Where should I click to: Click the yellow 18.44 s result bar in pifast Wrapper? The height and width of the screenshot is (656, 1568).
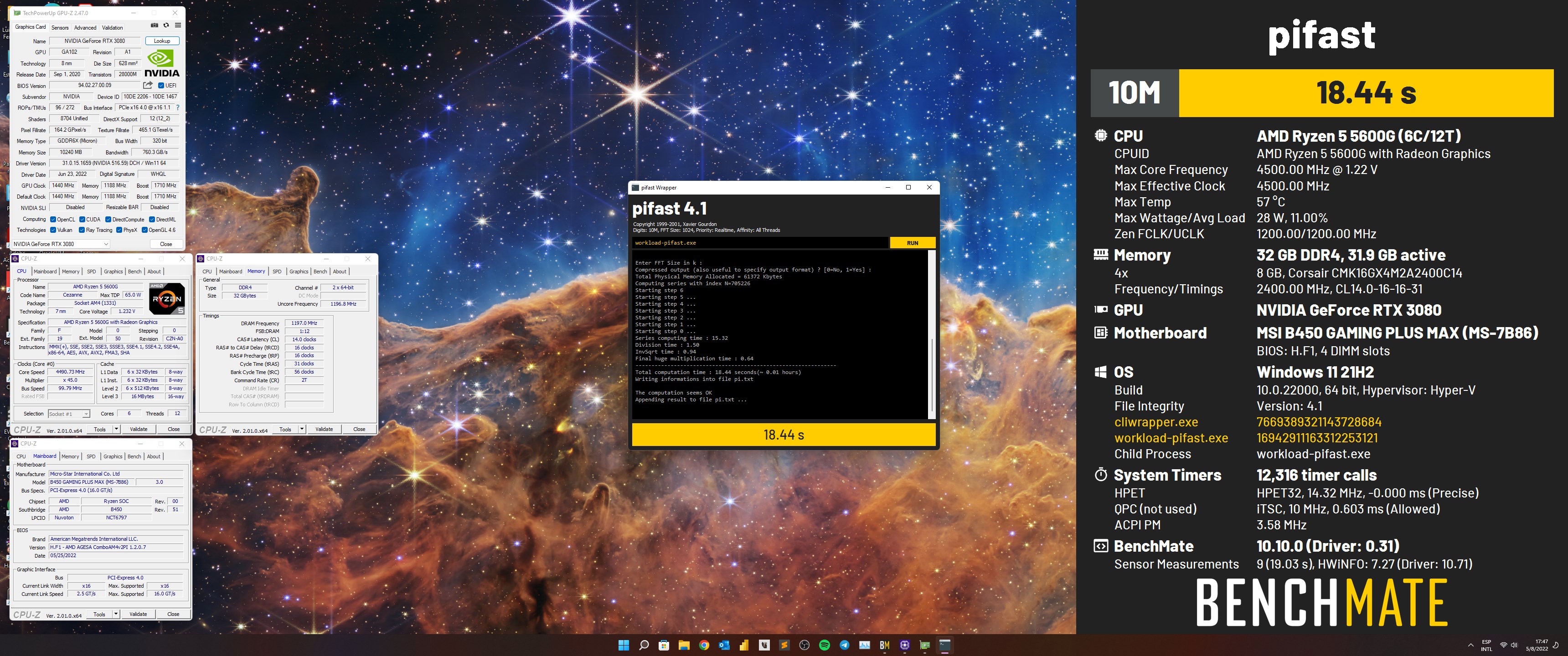point(784,435)
